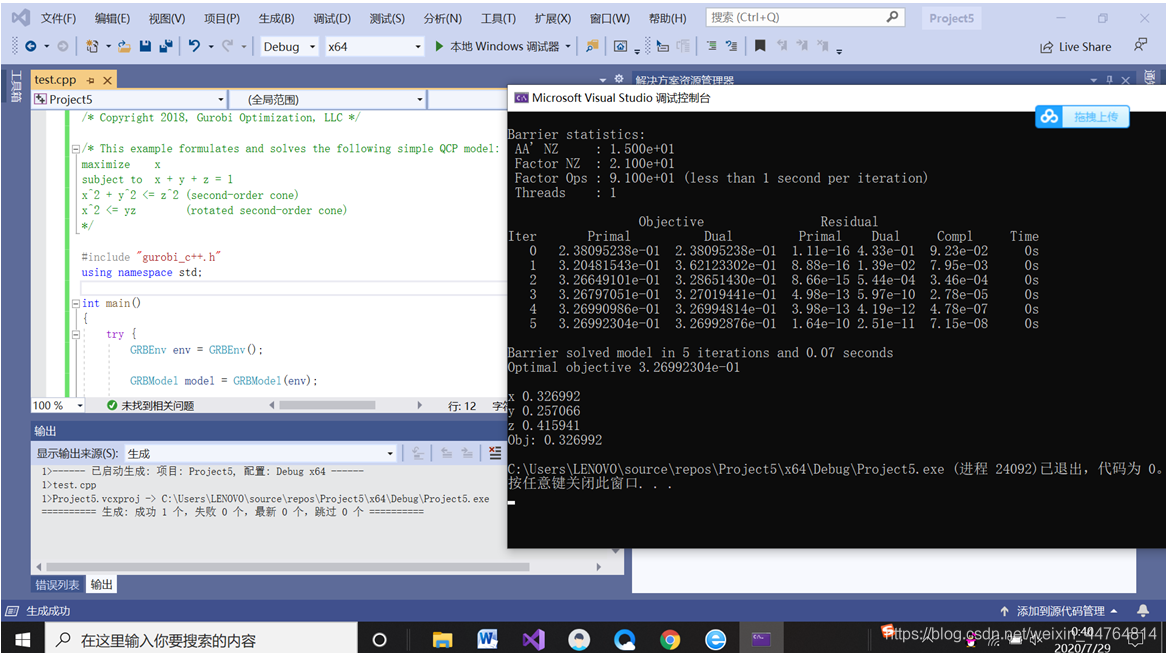This screenshot has width=1167, height=653.
Task: Switch to the 输出 bottom tab
Action: tap(101, 585)
